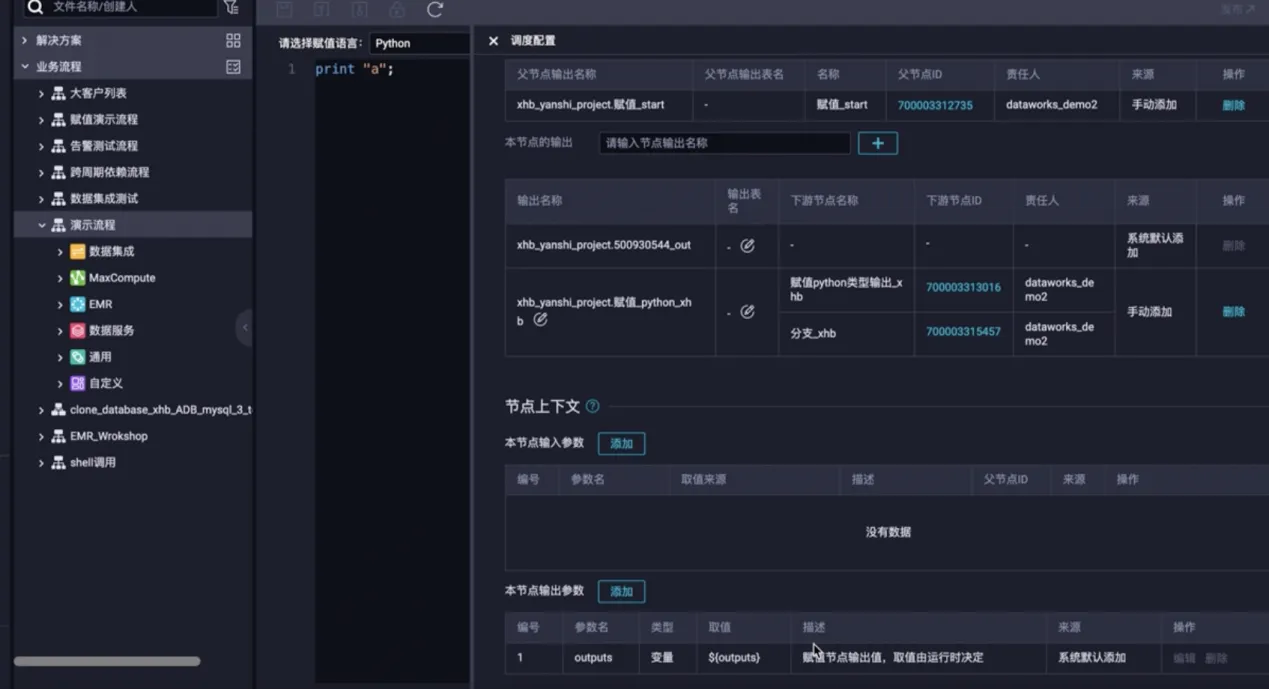The width and height of the screenshot is (1269, 689).
Task: Click the edit icon in the 500930544_out output table cell
Action: pos(747,245)
